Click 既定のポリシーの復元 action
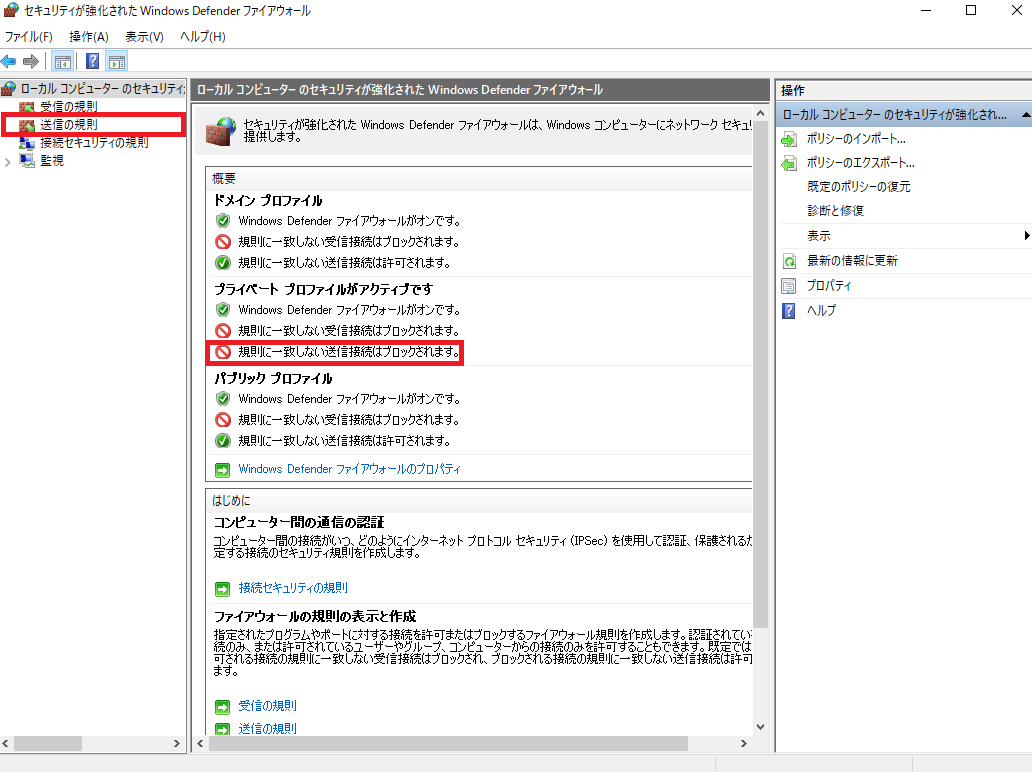 coord(859,187)
